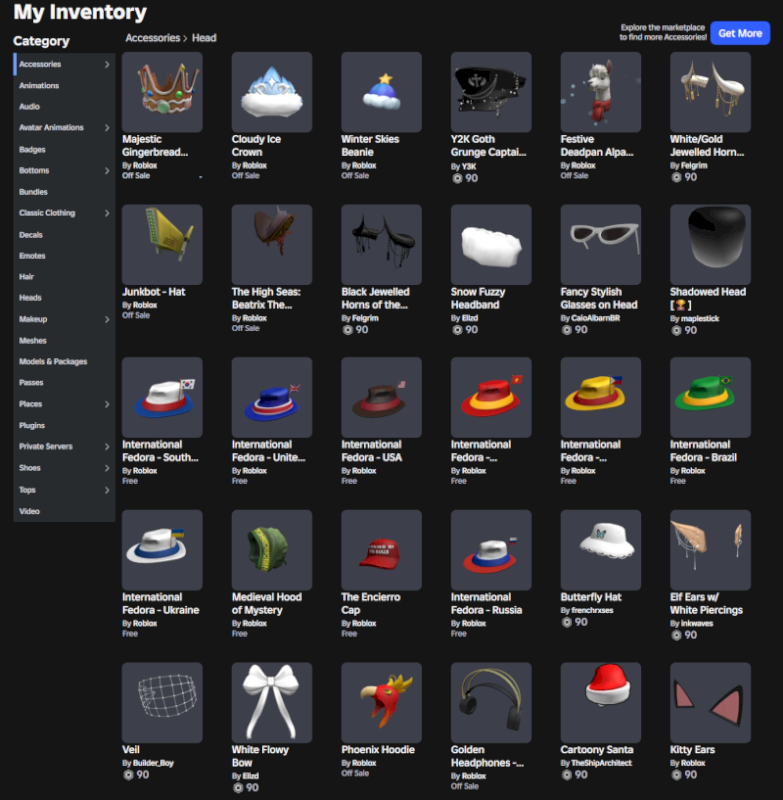The width and height of the screenshot is (783, 800).
Task: Open the Veil item thumbnail
Action: point(162,703)
